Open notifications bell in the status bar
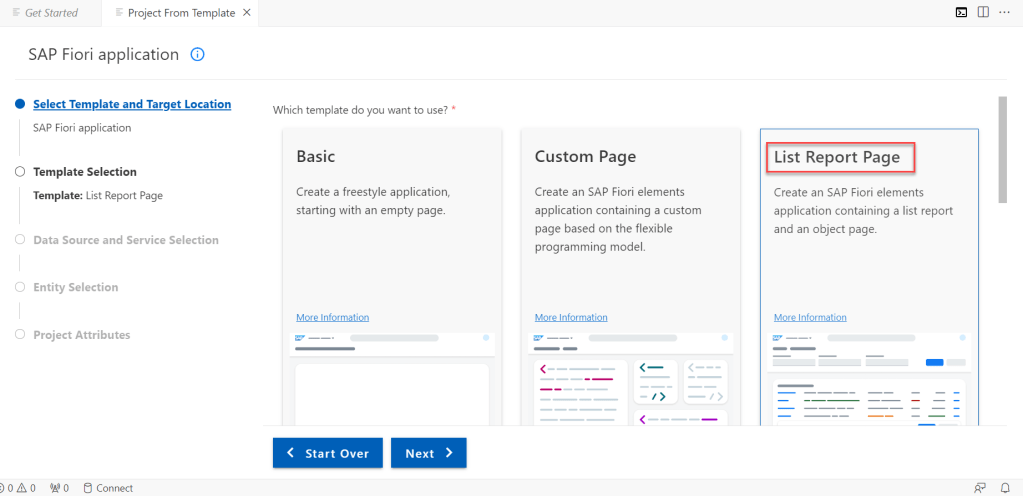1023x496 pixels. [1005, 488]
